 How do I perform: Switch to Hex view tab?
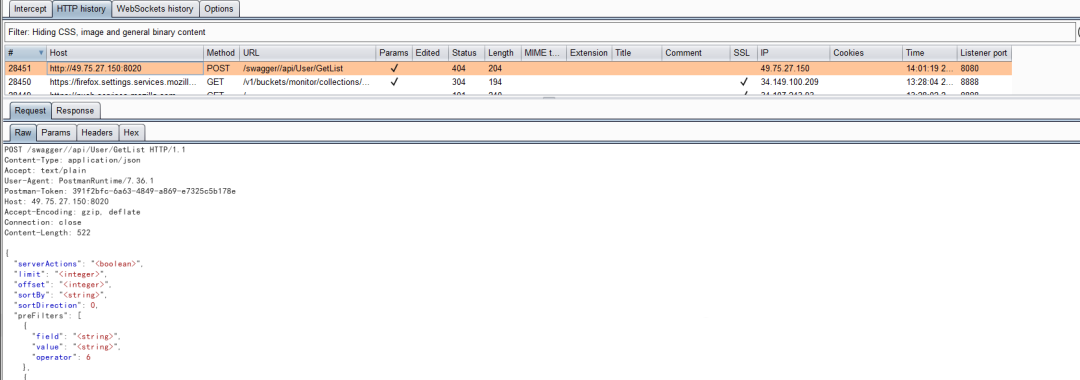point(131,133)
